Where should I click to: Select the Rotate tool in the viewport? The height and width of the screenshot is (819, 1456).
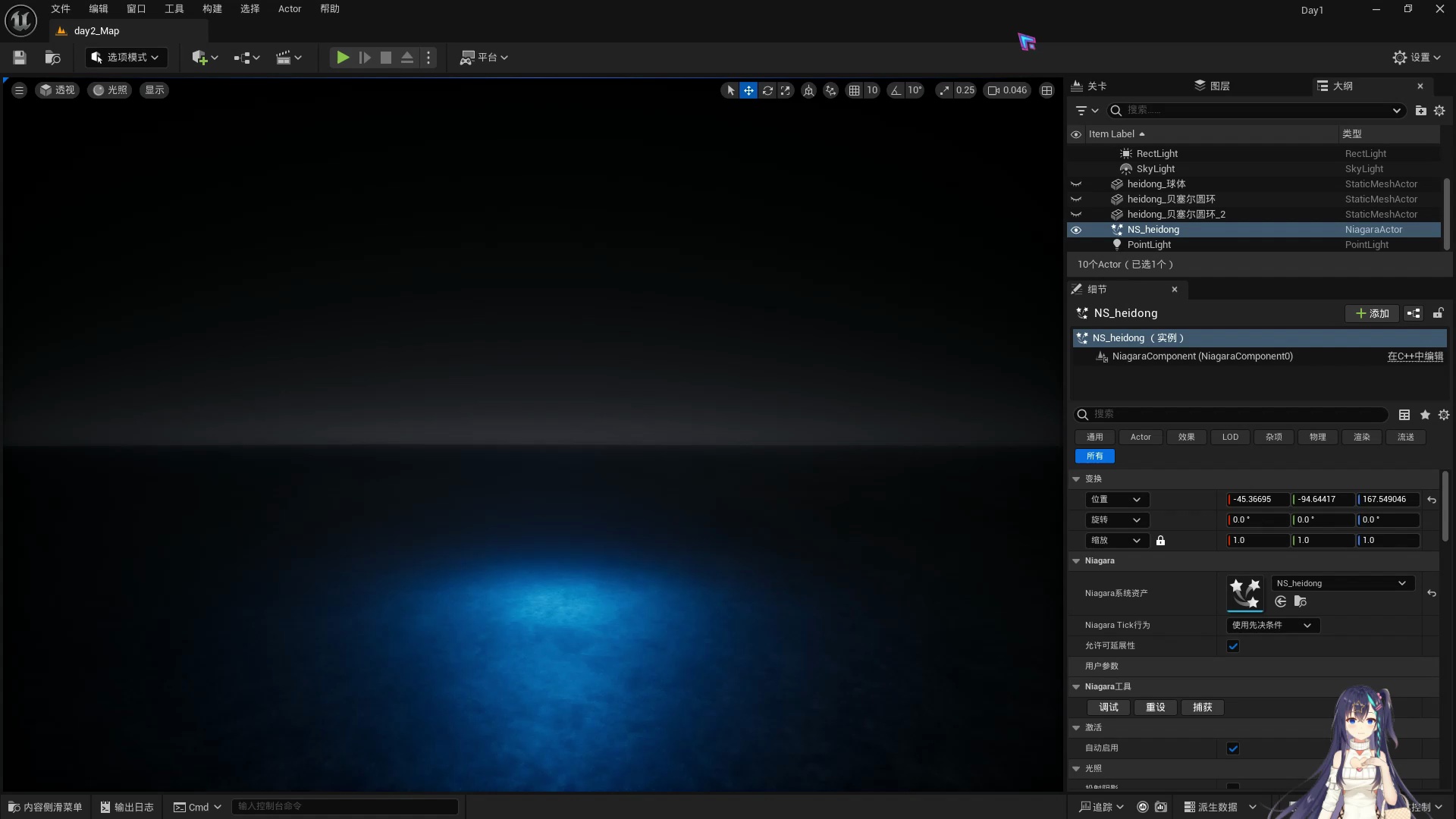point(768,90)
